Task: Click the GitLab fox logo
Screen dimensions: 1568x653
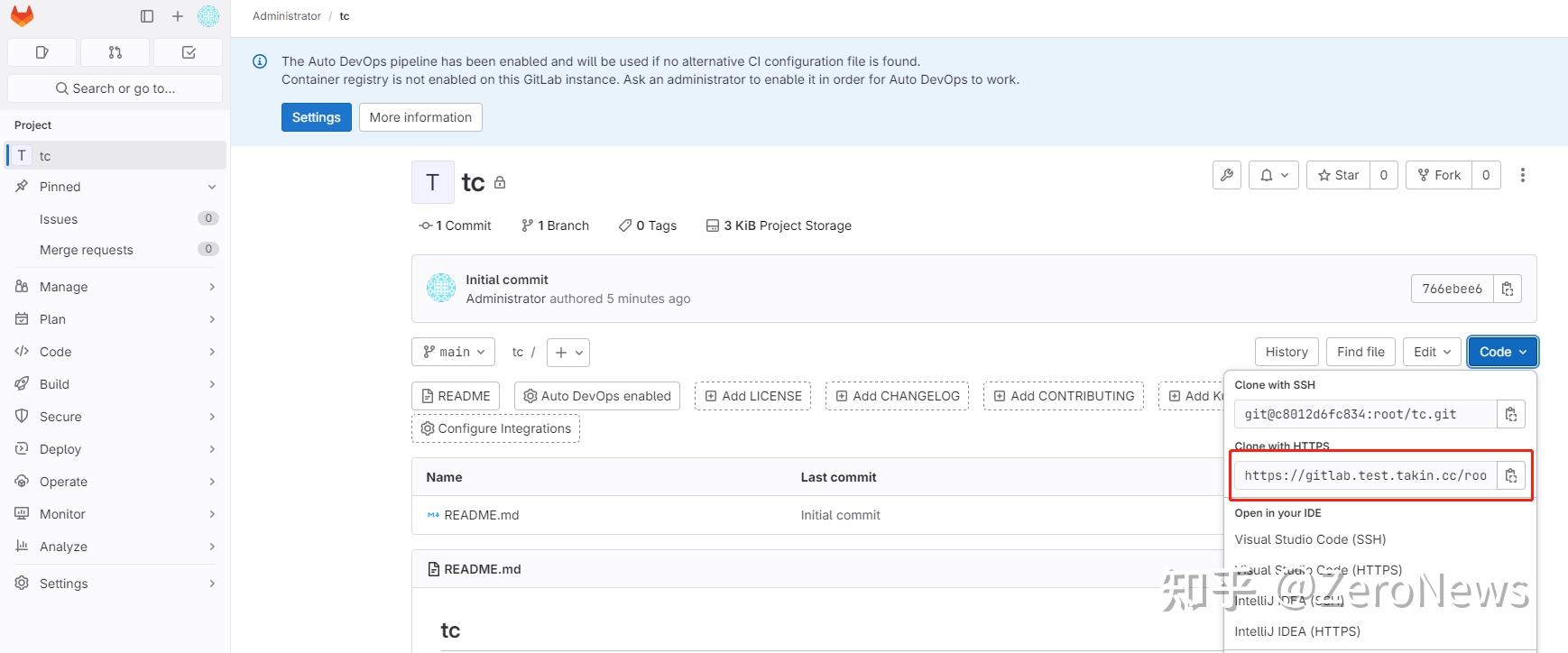Action: click(x=22, y=16)
